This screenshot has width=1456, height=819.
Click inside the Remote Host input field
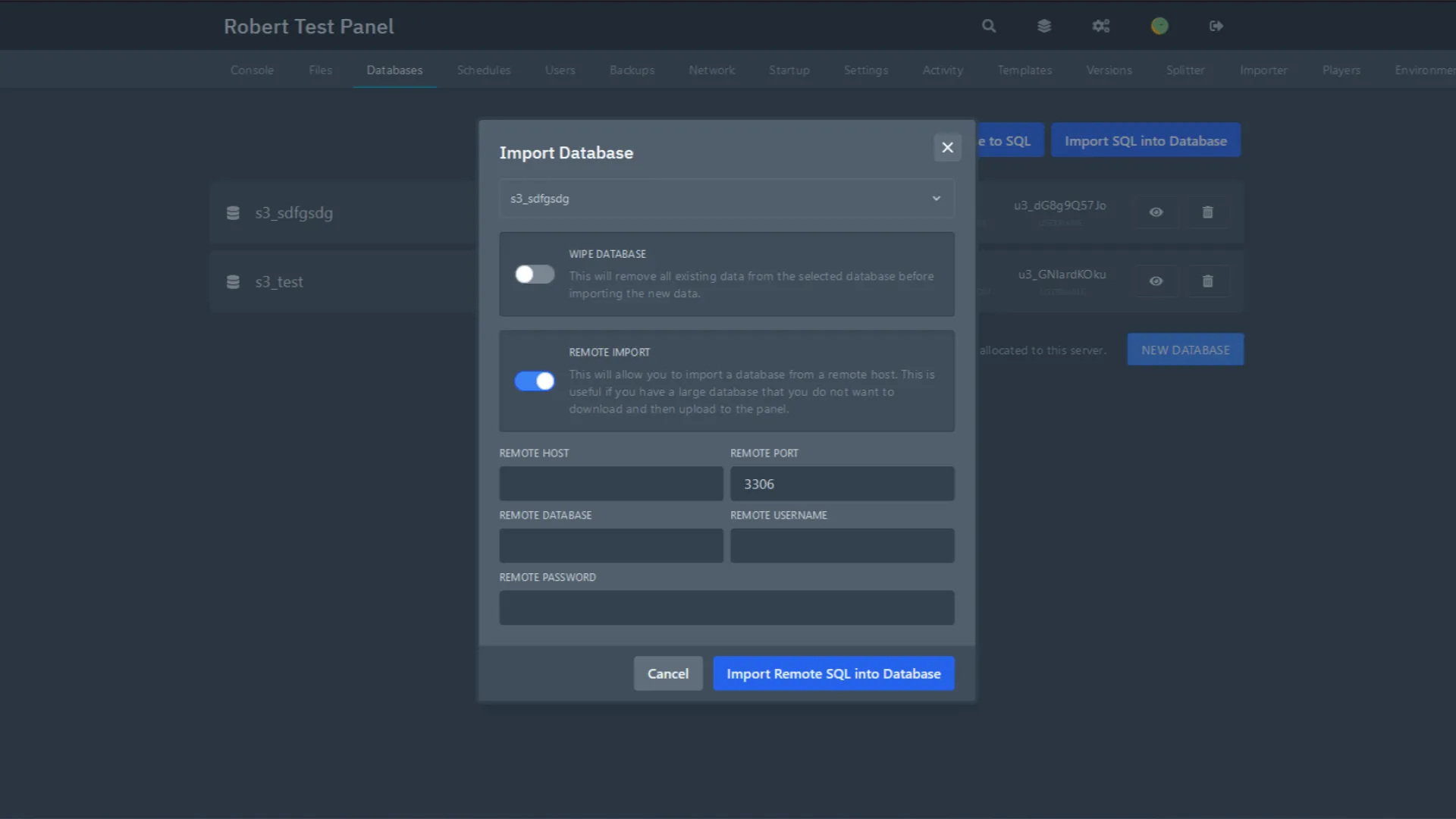(x=610, y=484)
